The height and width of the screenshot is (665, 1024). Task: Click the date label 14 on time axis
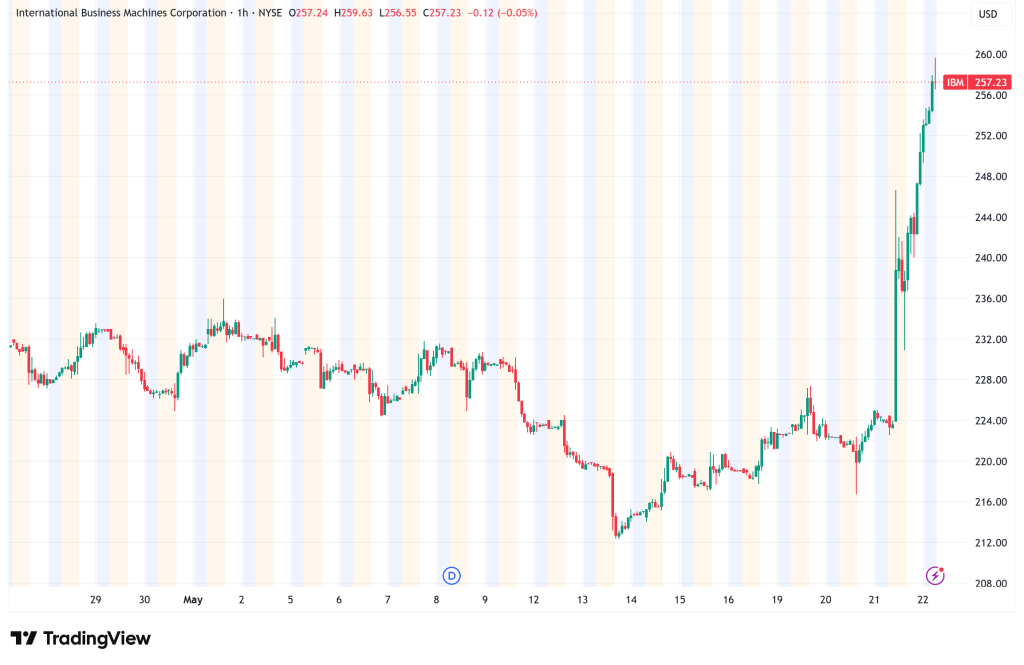[631, 600]
